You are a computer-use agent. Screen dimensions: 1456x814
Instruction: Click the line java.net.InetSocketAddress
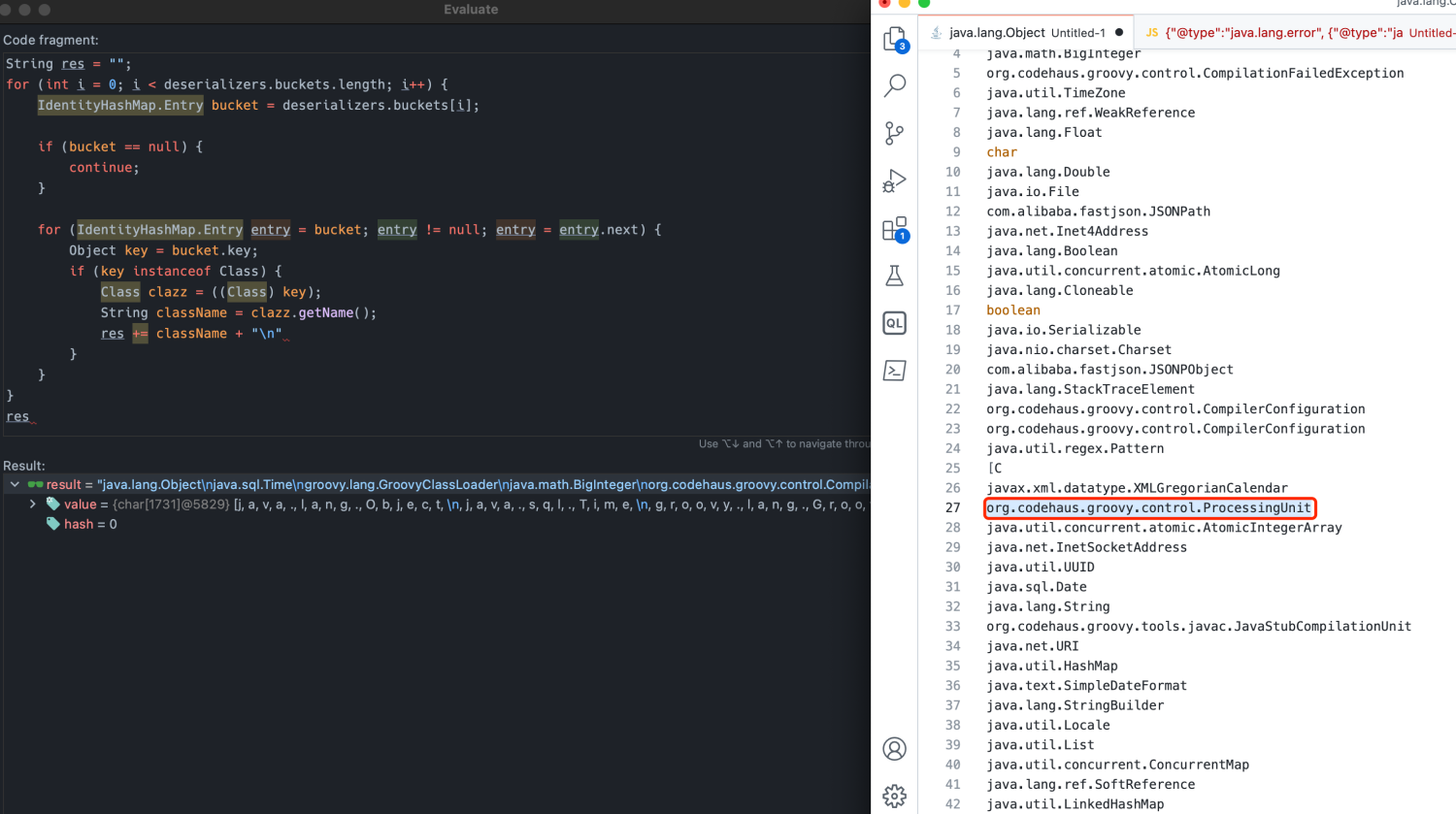(1086, 547)
